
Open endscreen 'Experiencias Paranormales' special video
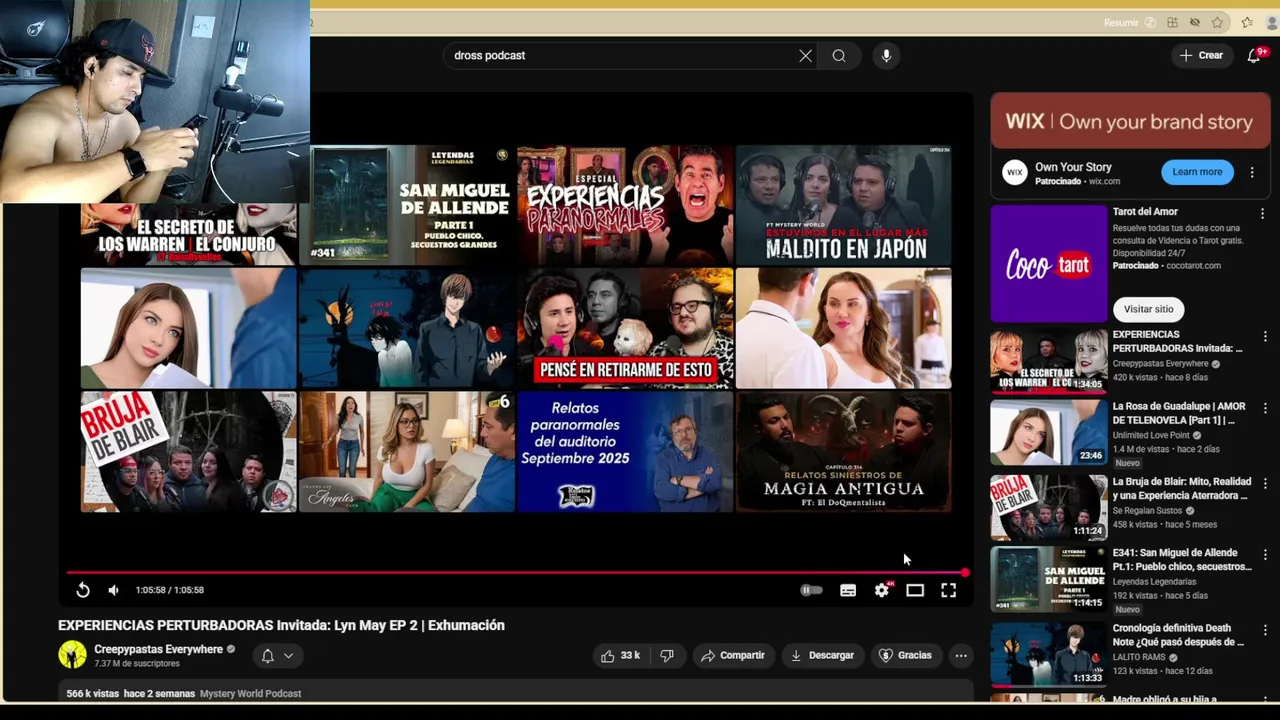point(625,206)
